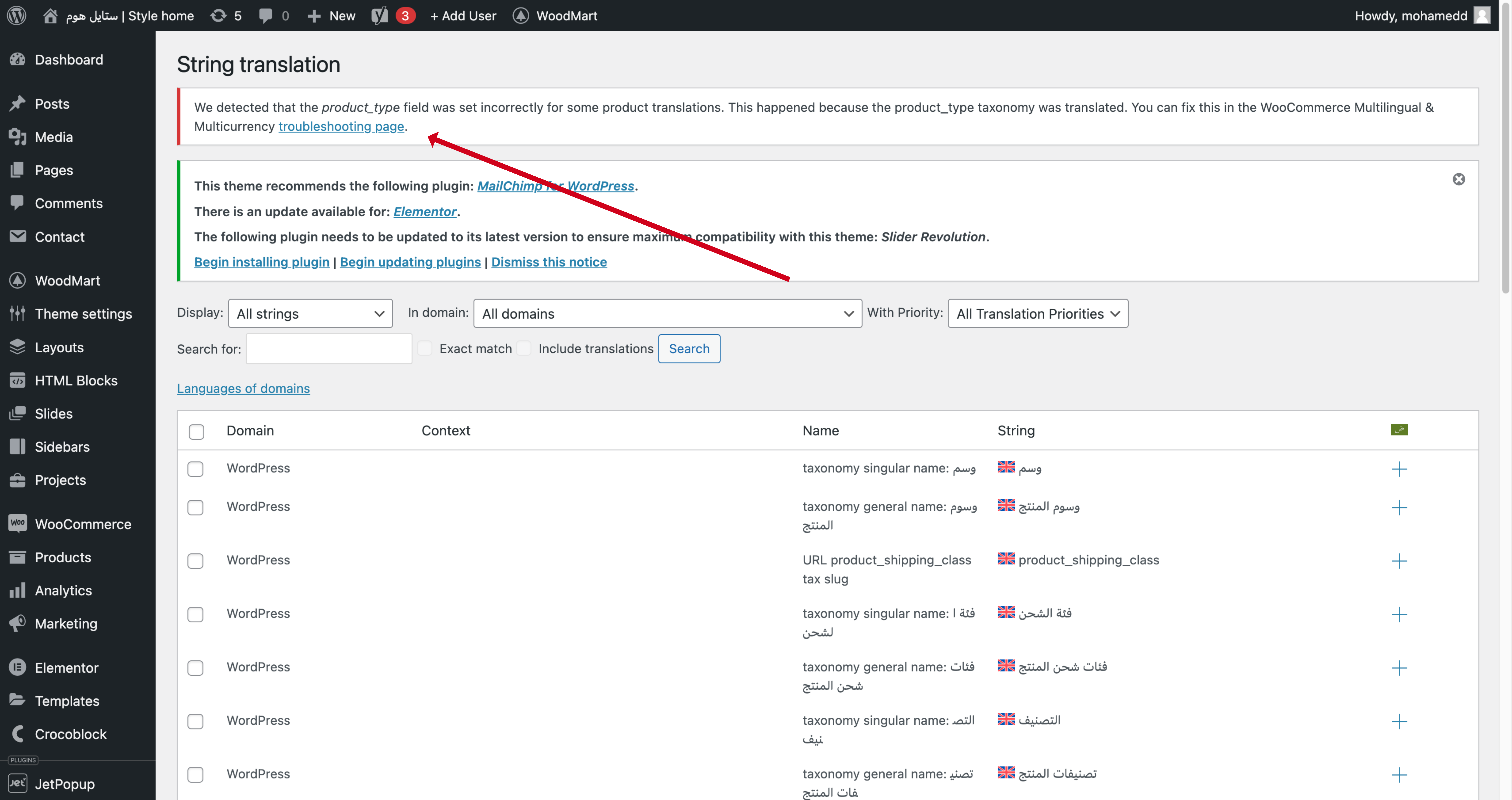Click the Elementor icon in sidebar
Viewport: 1512px width, 800px height.
(x=18, y=667)
